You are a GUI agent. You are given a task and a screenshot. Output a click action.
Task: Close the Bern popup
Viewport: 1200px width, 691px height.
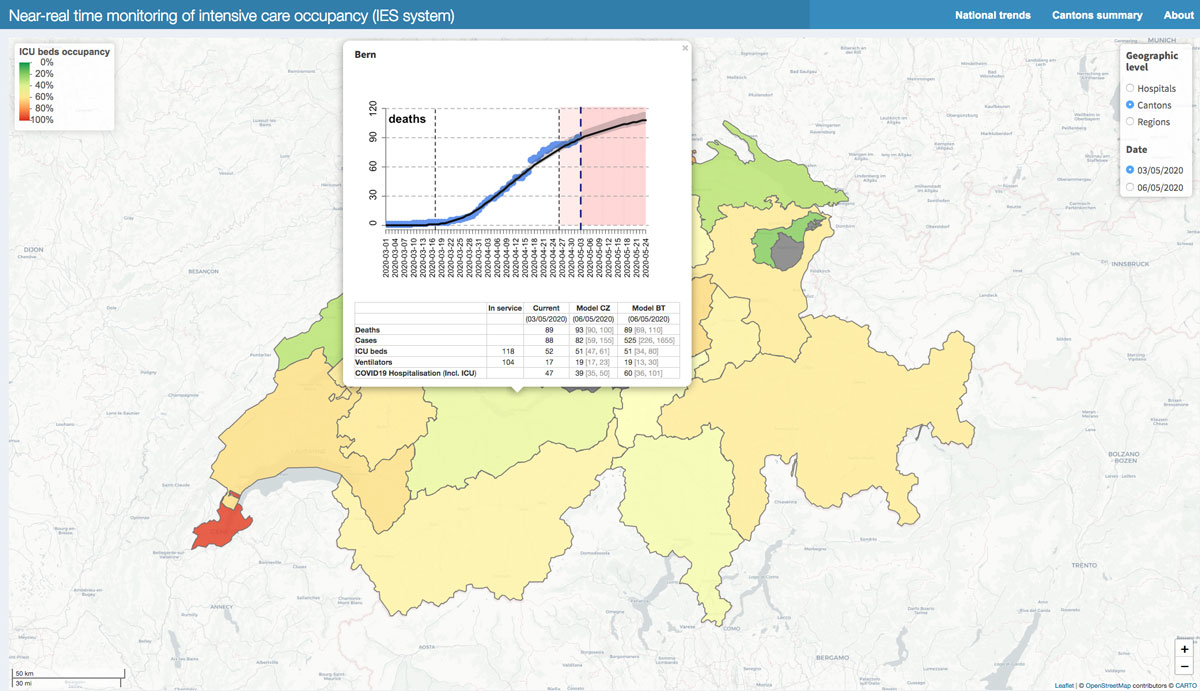point(685,47)
